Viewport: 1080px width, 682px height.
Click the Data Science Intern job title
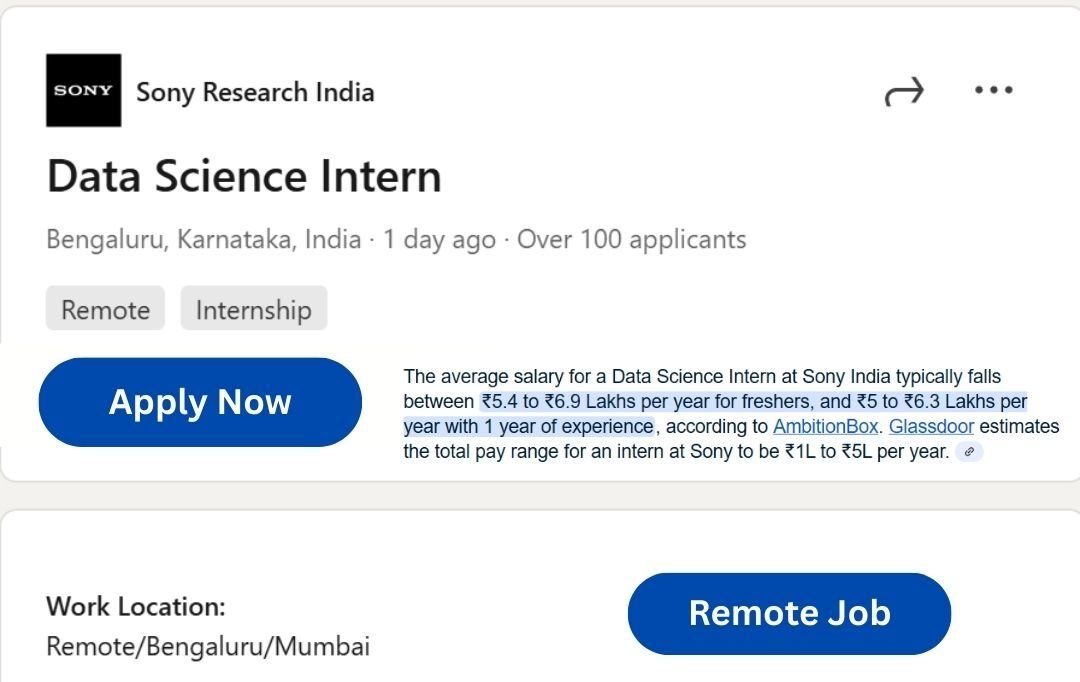coord(244,177)
